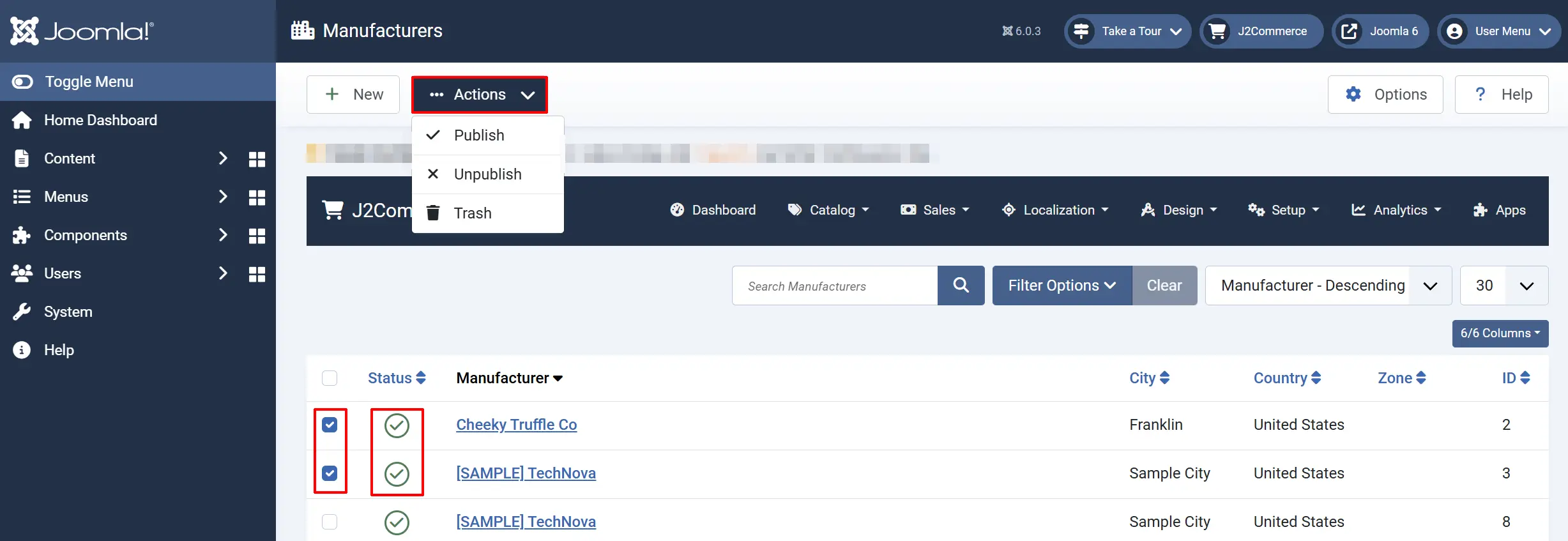This screenshot has width=1568, height=541.
Task: Expand the Users sidebar menu
Action: coord(223,273)
